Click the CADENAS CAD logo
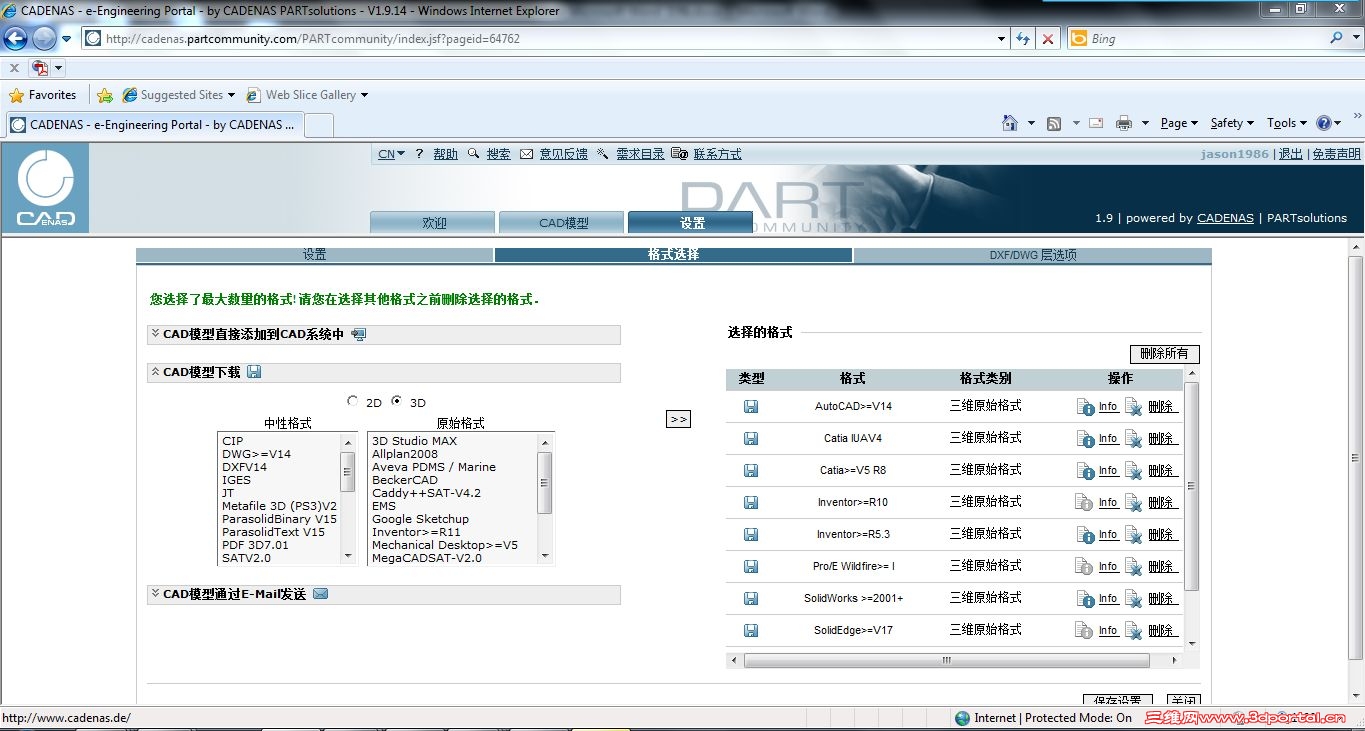The height and width of the screenshot is (731, 1365). click(x=45, y=188)
